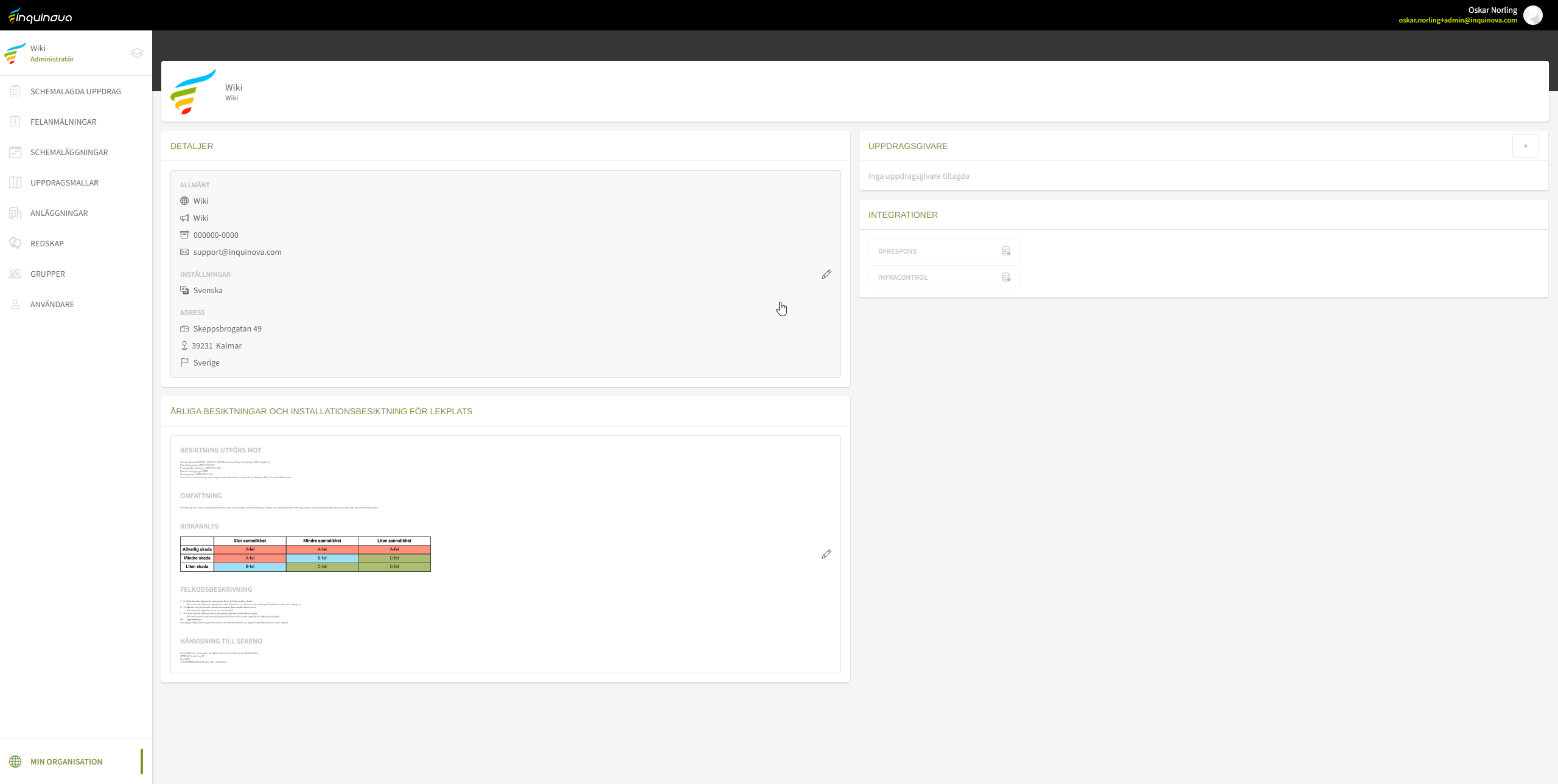Click the layers icon next to Wiki Administratör

(137, 53)
